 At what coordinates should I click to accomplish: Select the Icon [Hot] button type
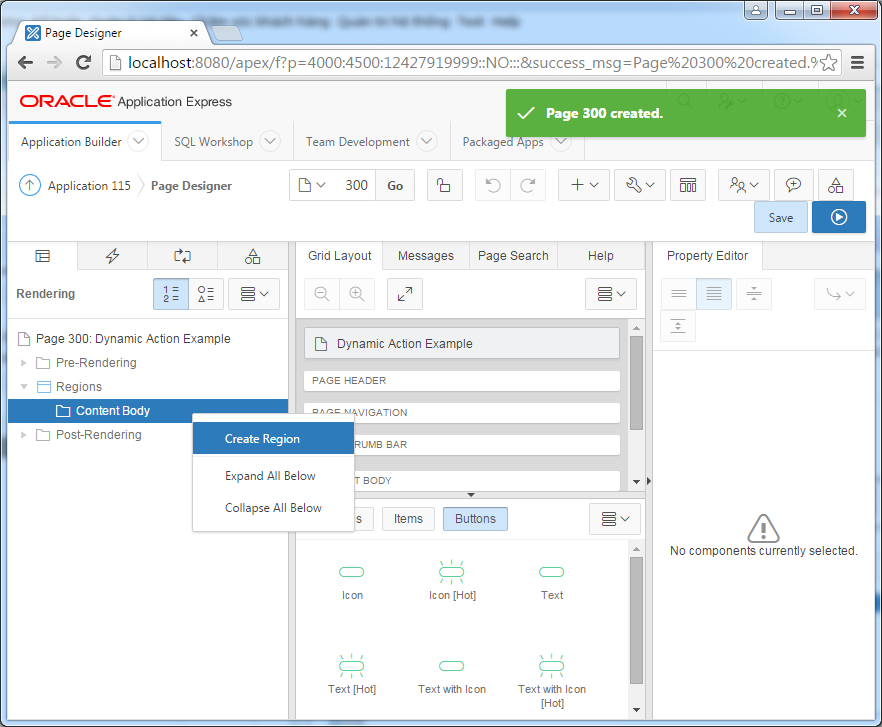tap(452, 580)
